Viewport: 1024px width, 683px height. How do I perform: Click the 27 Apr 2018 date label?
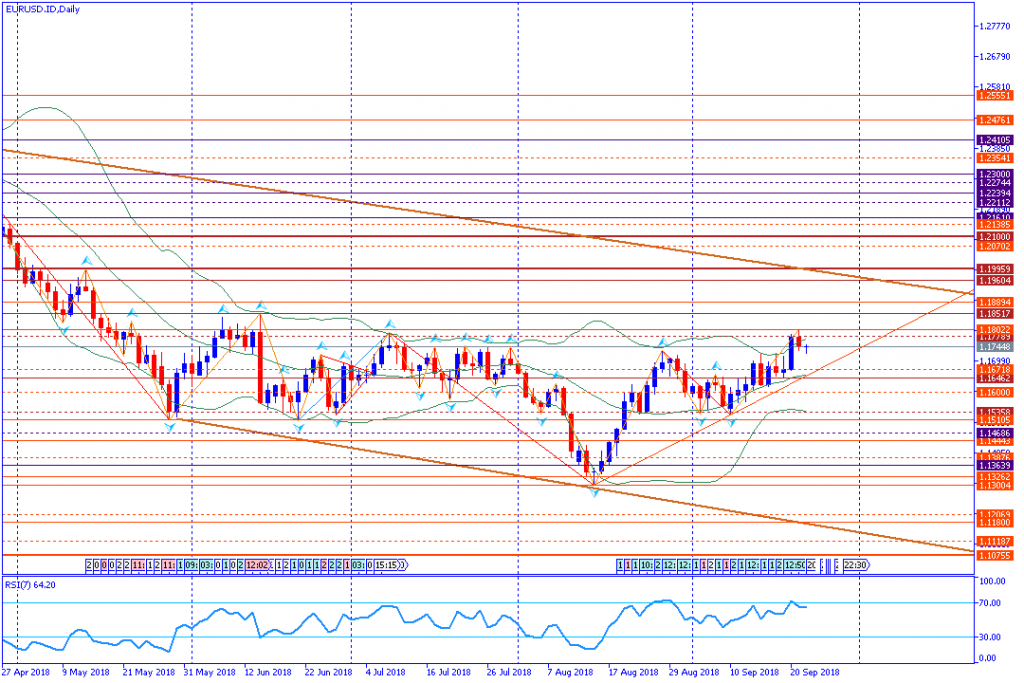[x=26, y=672]
